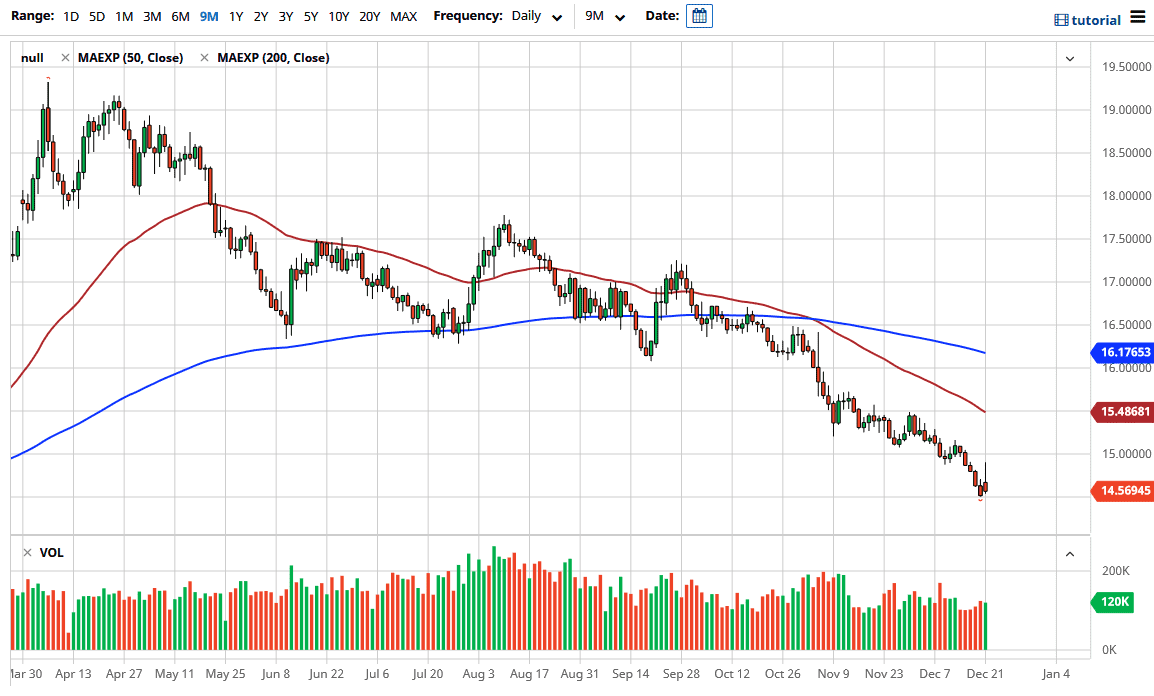The image size is (1154, 696).
Task: Select the 1Y range
Action: (236, 16)
